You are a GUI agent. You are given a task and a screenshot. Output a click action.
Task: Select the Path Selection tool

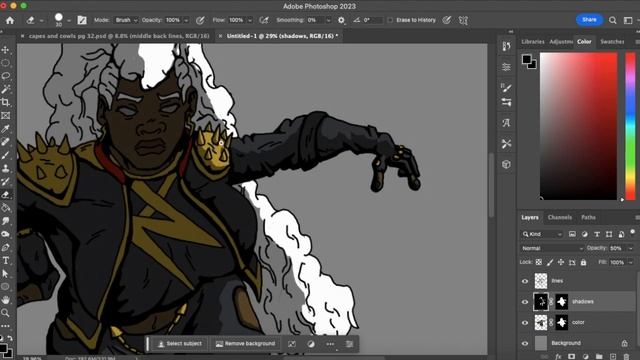point(6,273)
